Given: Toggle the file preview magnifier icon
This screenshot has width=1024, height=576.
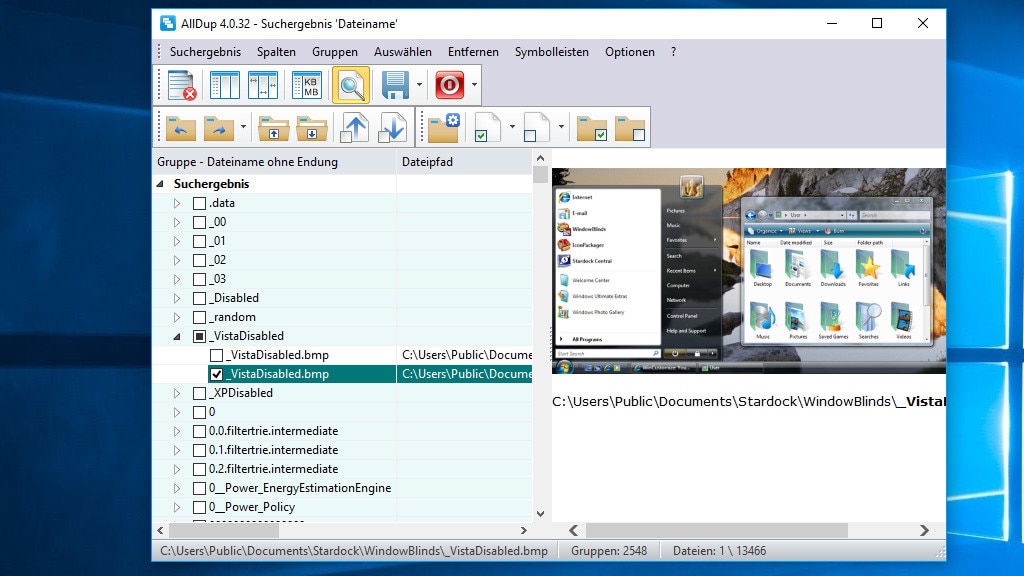Looking at the screenshot, I should pyautogui.click(x=351, y=85).
